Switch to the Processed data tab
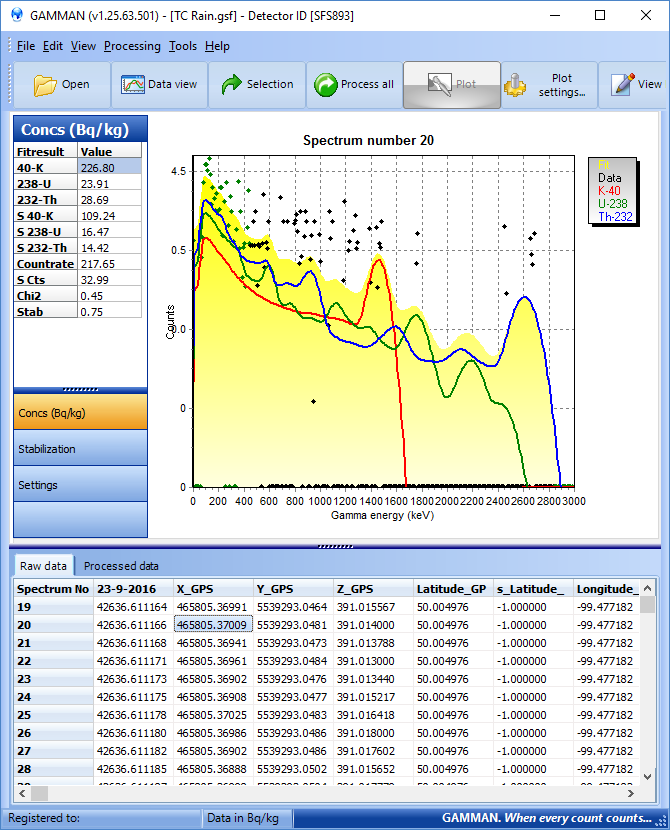 (x=121, y=566)
